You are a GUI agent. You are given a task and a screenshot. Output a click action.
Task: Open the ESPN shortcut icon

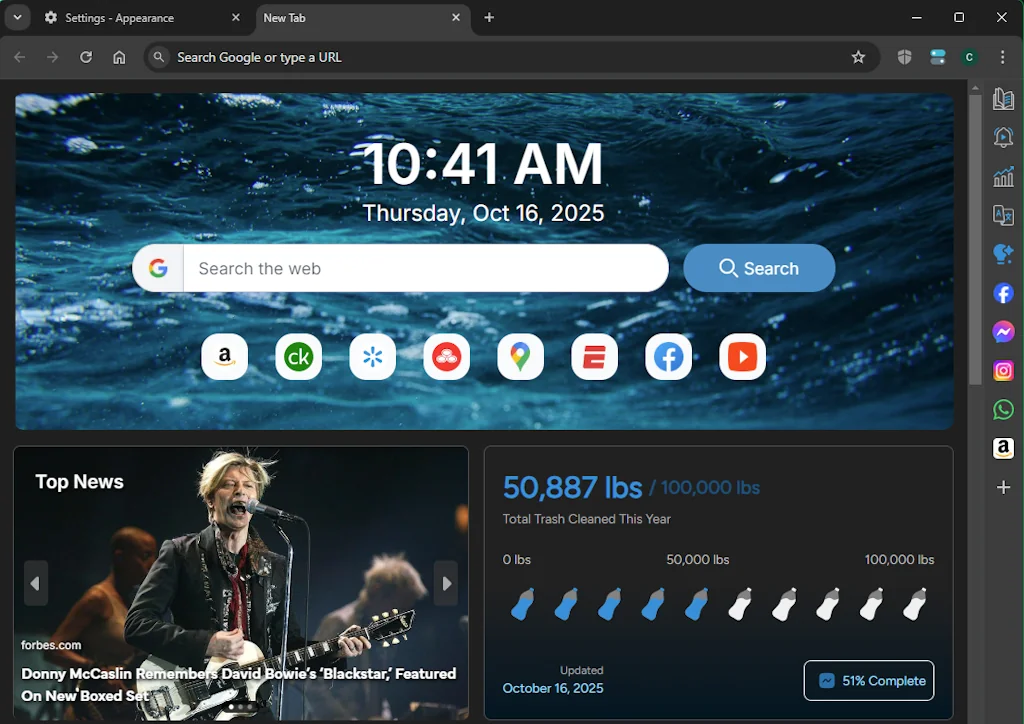[x=594, y=357]
